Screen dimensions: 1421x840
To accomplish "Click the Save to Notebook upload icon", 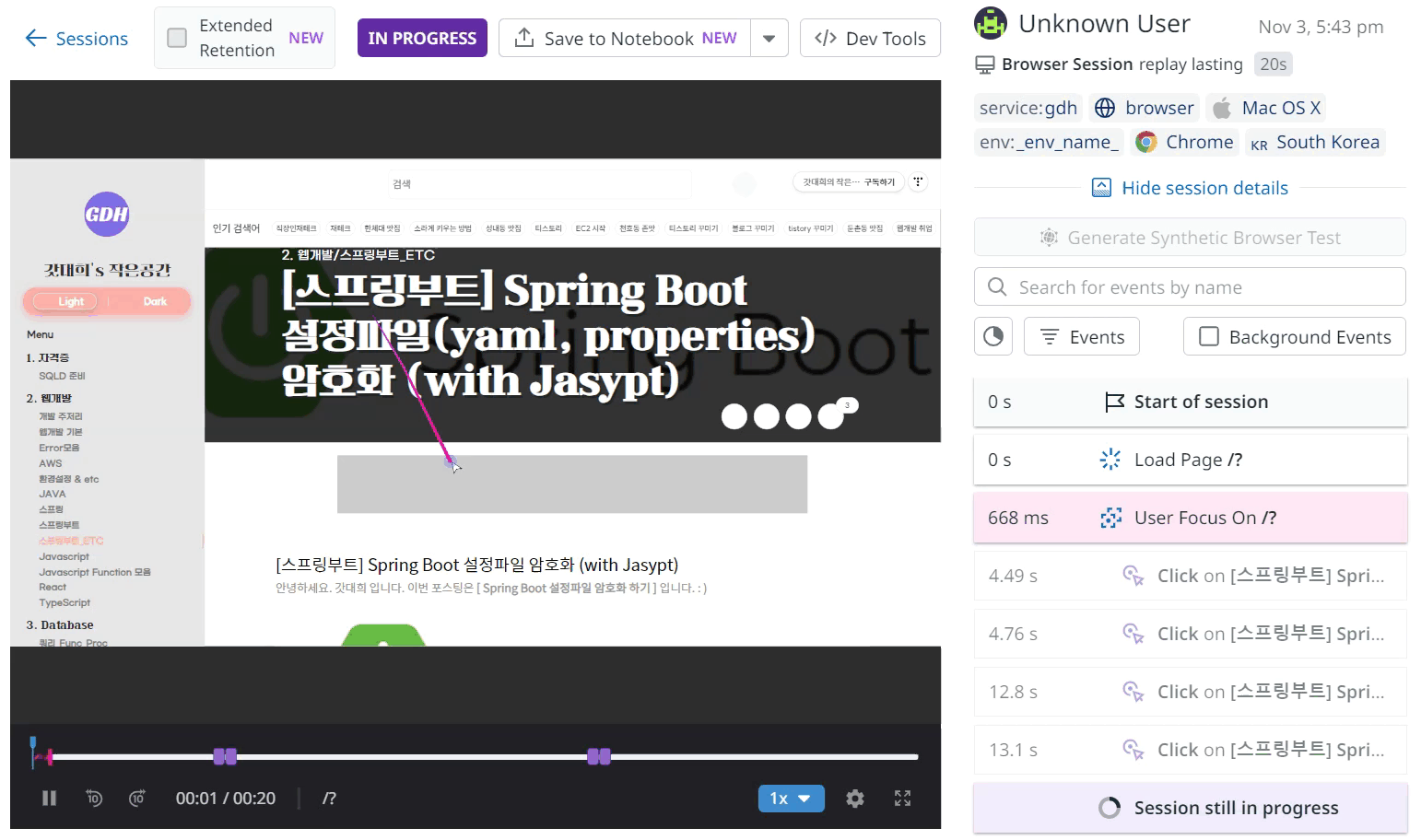I will point(524,38).
